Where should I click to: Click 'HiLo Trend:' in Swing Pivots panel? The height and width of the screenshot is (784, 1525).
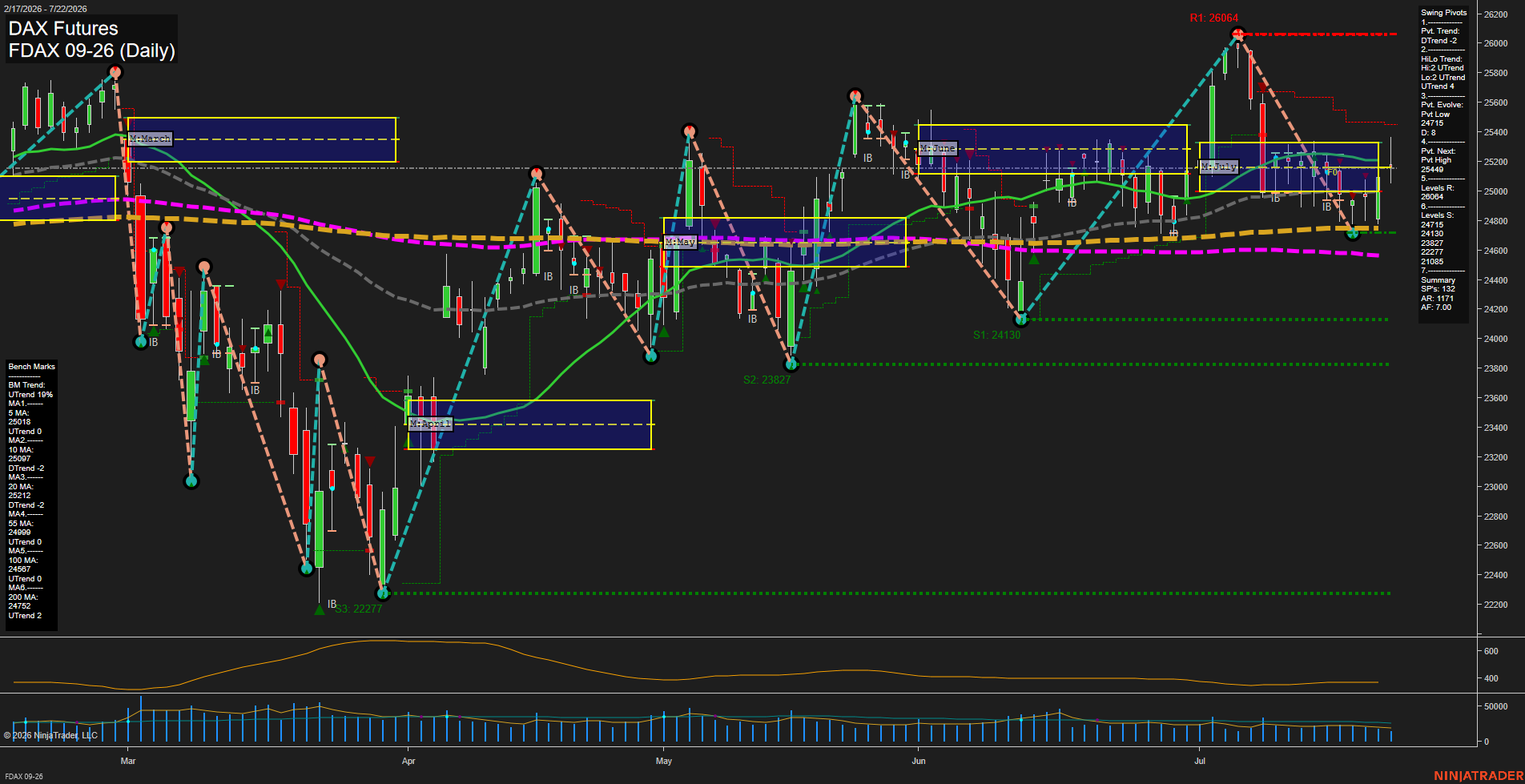[1442, 59]
